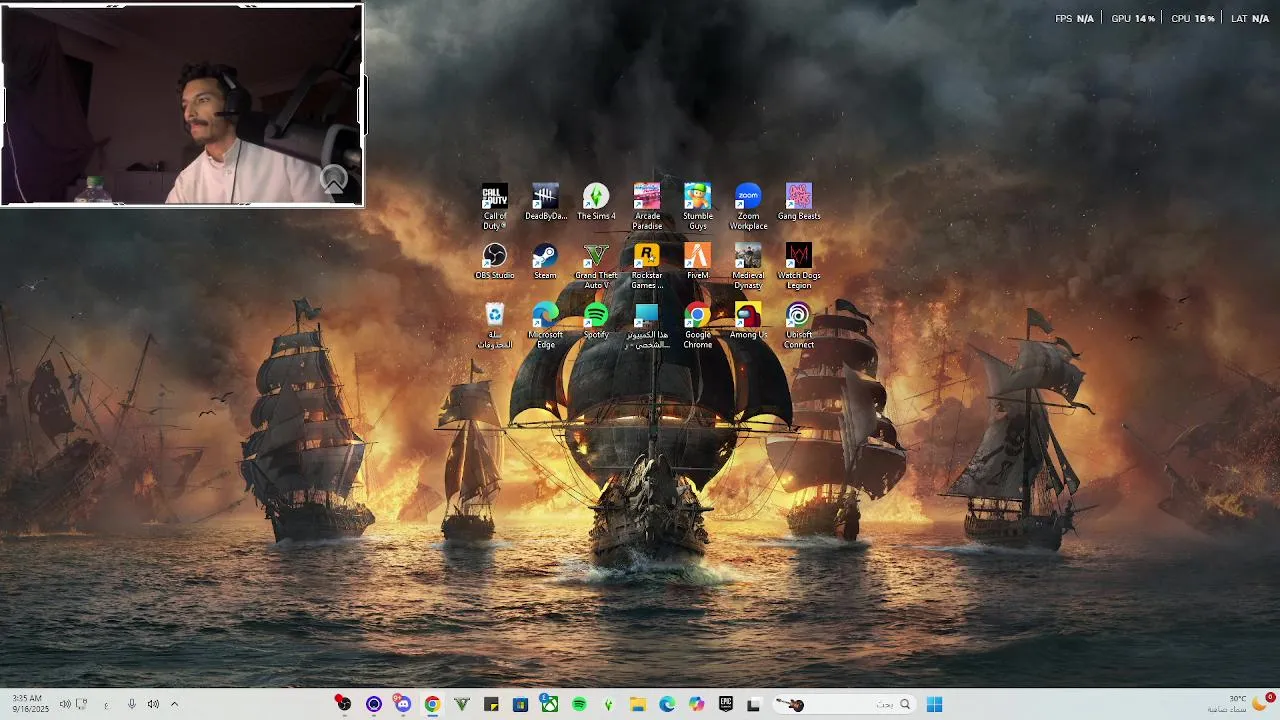Open The Sims icon in taskbar
The image size is (1280, 720).
(x=608, y=704)
